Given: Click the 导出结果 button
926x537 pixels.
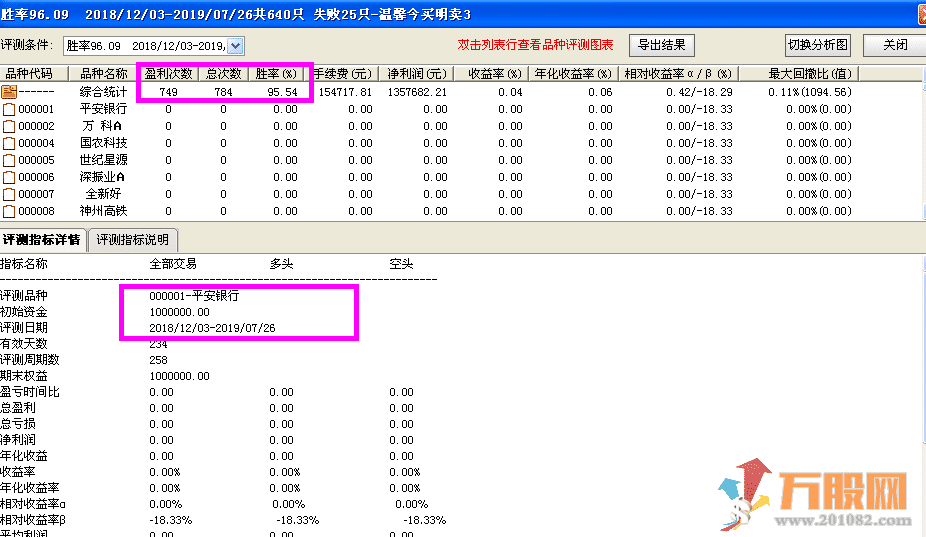Looking at the screenshot, I should tap(661, 45).
